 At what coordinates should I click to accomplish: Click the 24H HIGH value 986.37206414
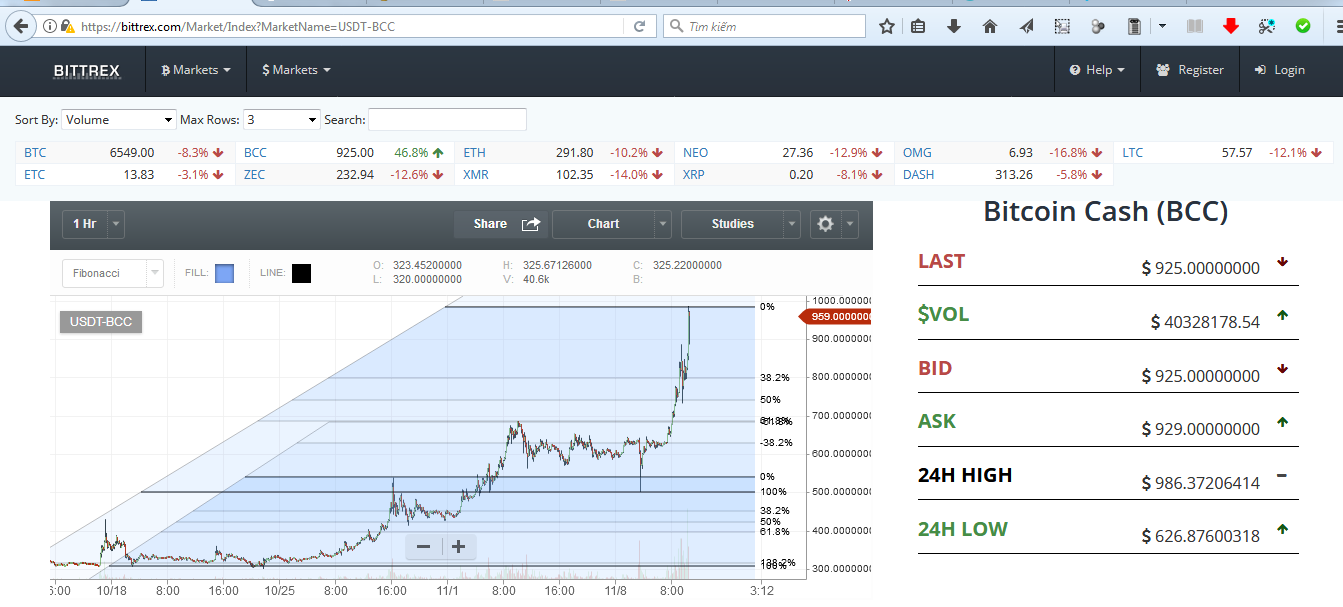(x=1201, y=483)
